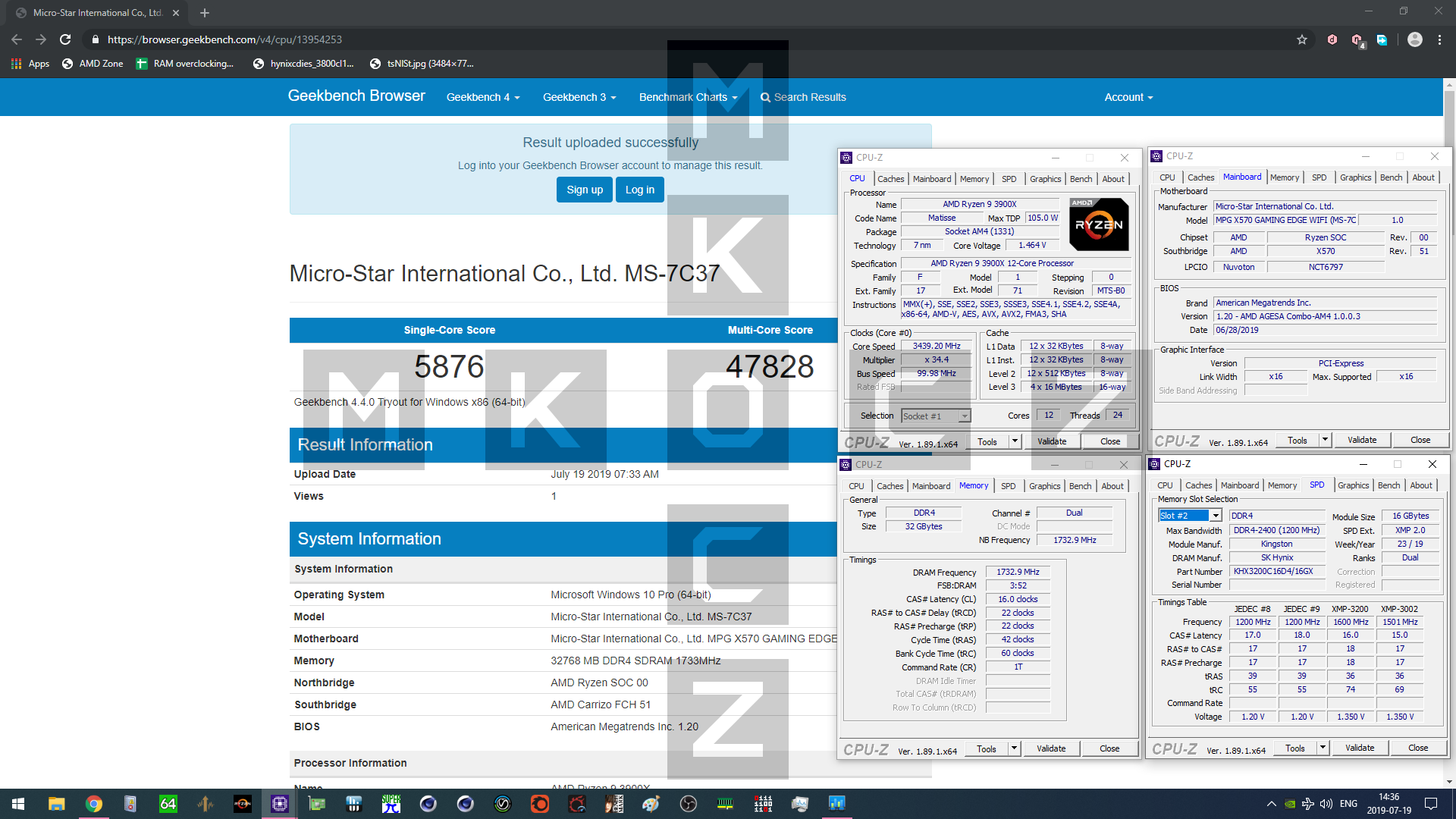This screenshot has height=819, width=1456.
Task: Bookmark this page star icon
Action: [x=1302, y=39]
